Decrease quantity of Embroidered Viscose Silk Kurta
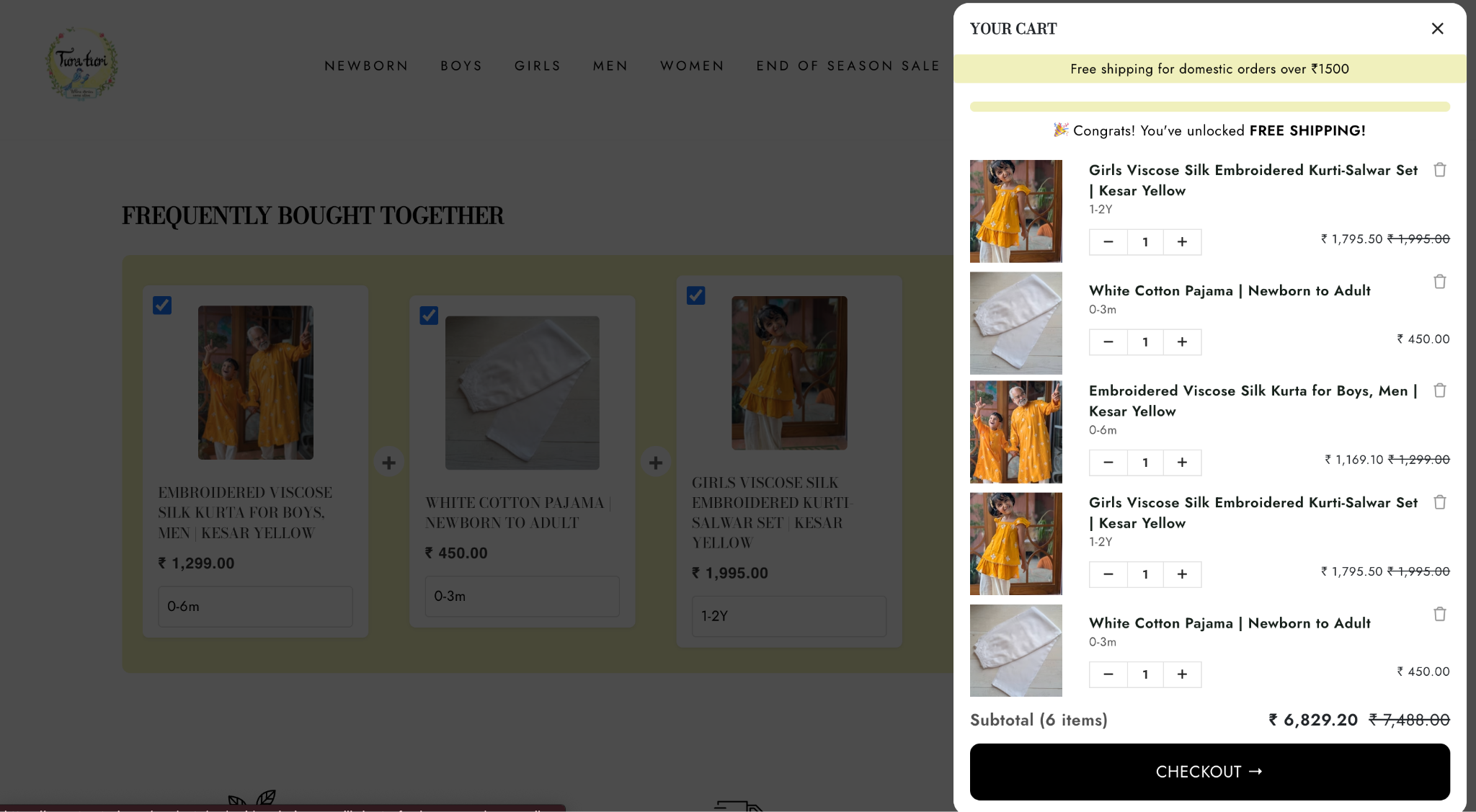Screen dimensions: 1476x812 (x=1108, y=463)
